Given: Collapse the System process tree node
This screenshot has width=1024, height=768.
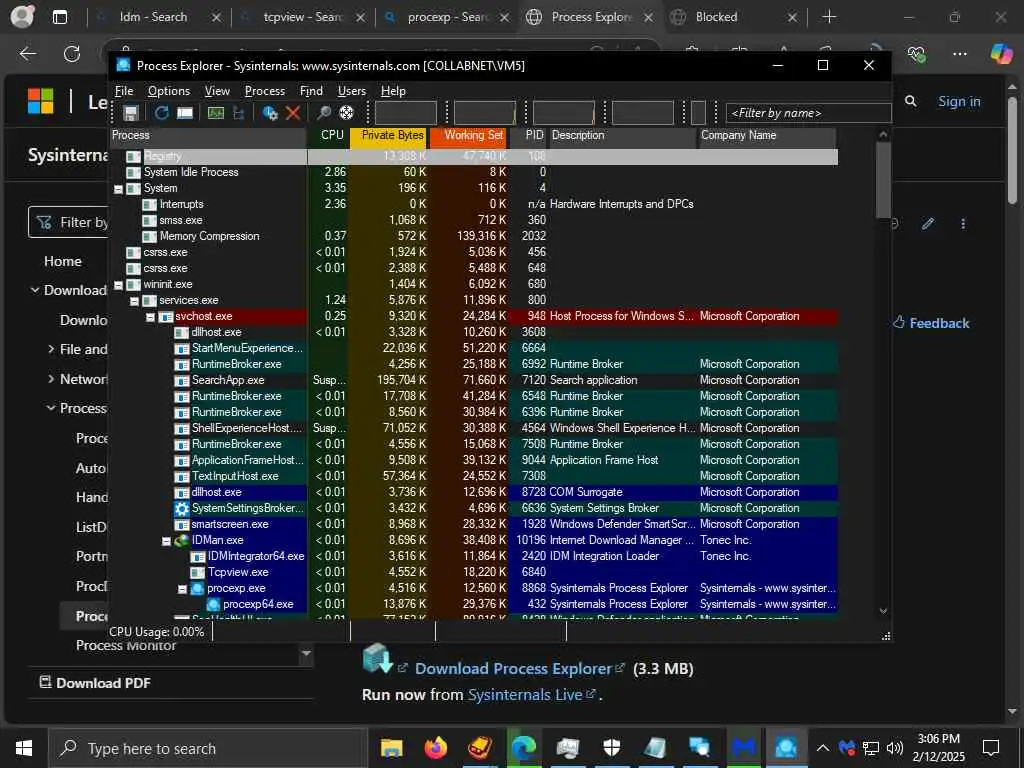Looking at the screenshot, I should [x=119, y=189].
